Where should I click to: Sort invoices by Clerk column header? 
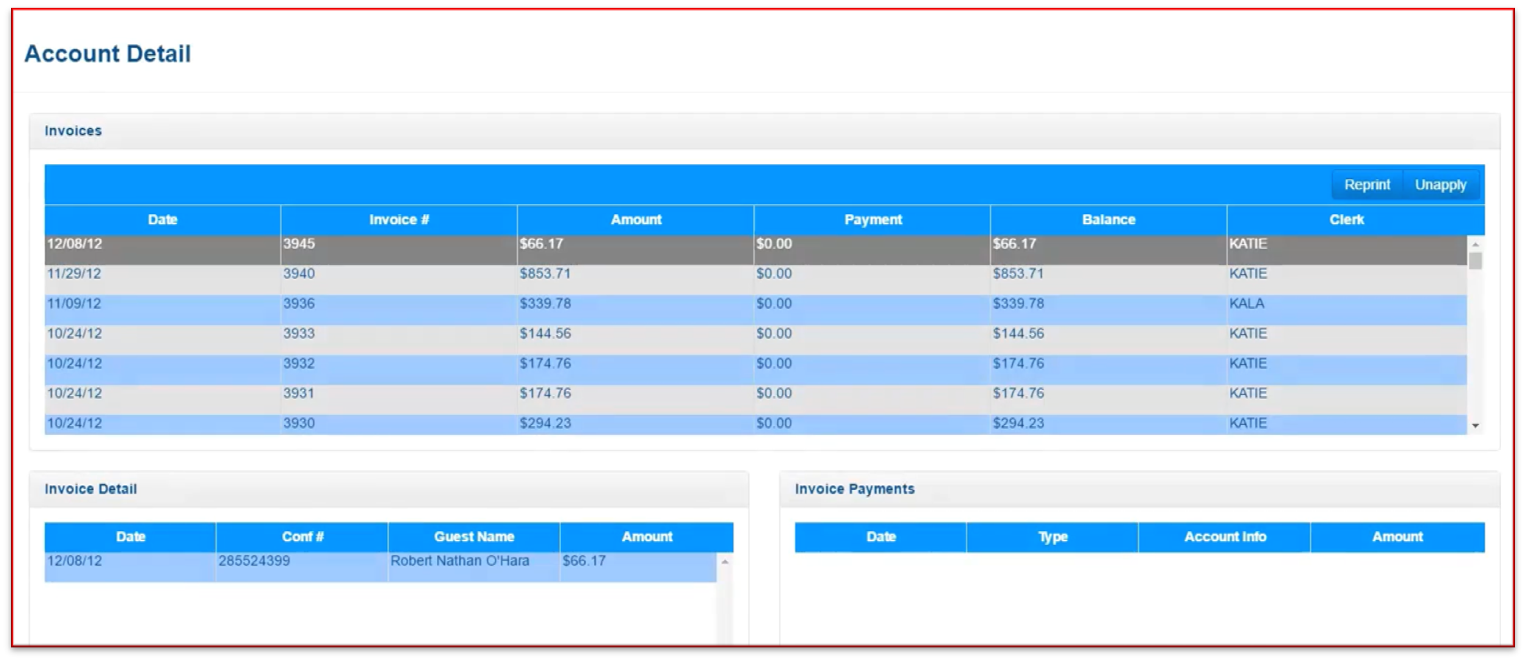tap(1346, 220)
